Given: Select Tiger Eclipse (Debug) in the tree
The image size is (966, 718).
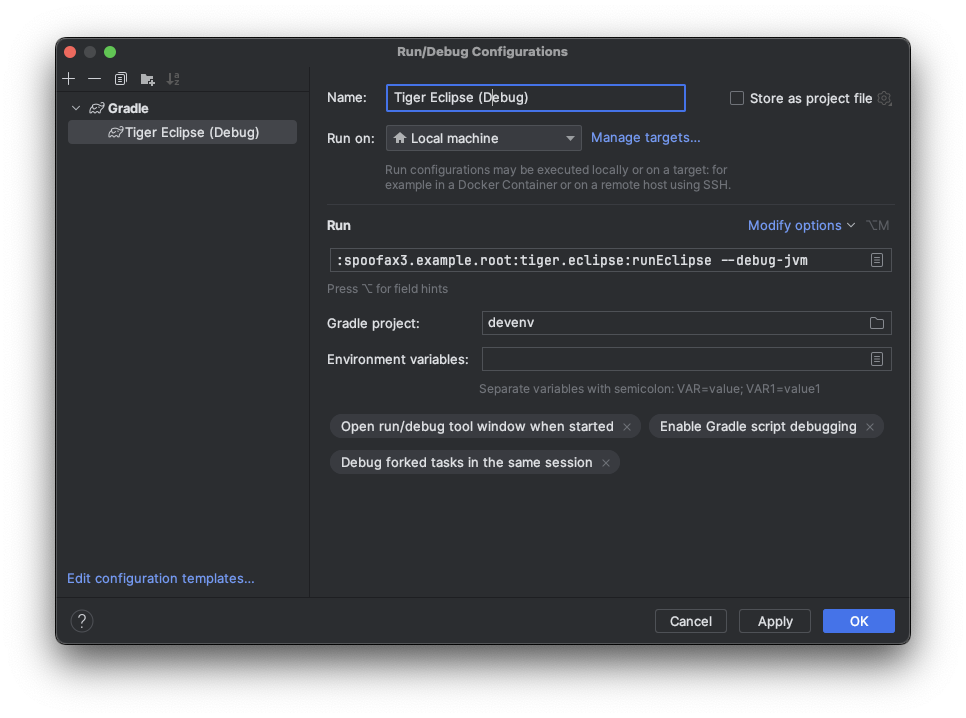Looking at the screenshot, I should click(182, 133).
